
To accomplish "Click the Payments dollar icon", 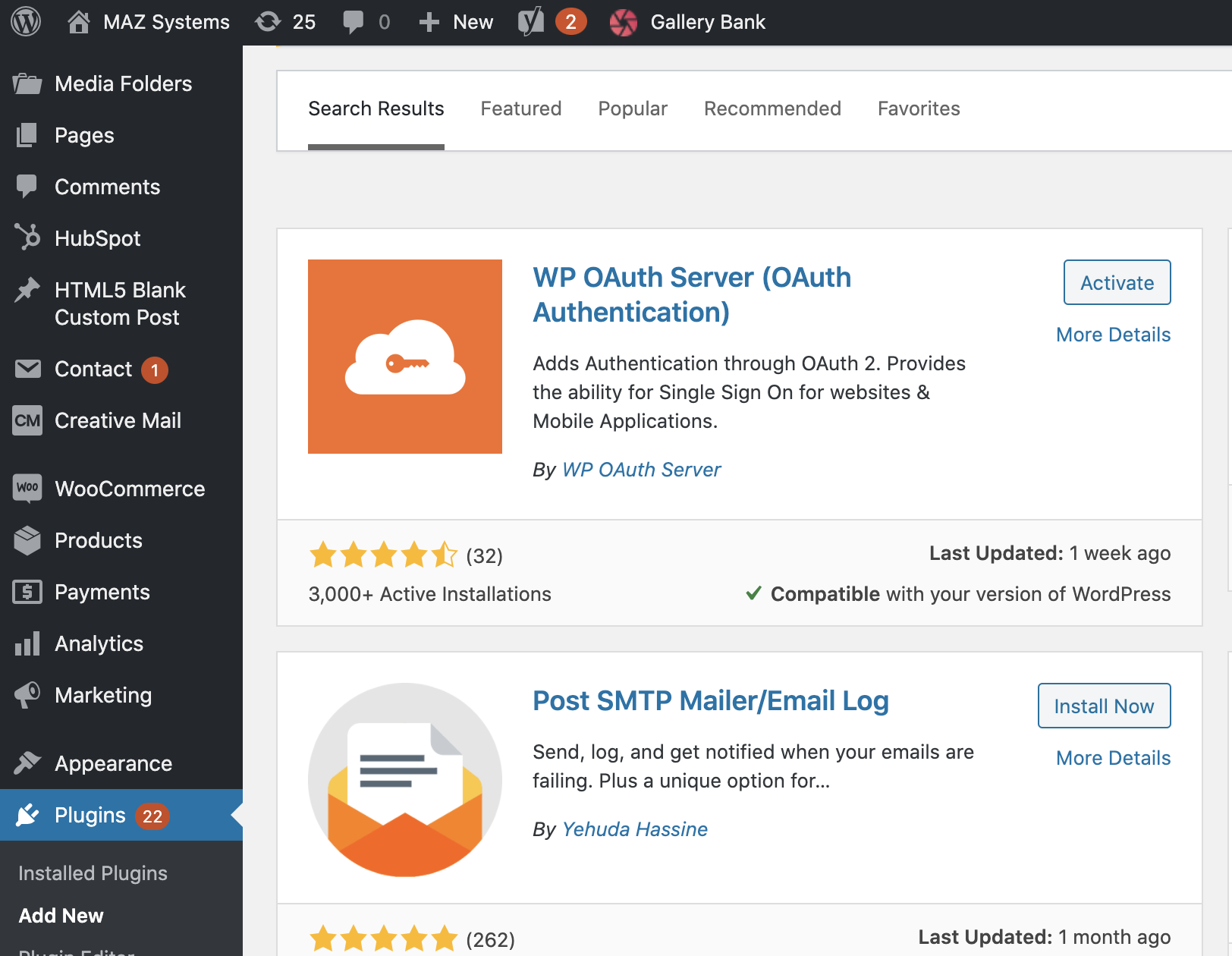I will click(27, 592).
